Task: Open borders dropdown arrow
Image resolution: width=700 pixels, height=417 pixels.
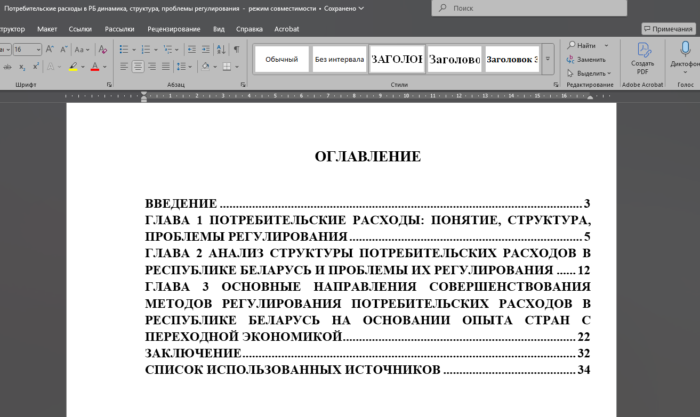Action: tap(237, 67)
